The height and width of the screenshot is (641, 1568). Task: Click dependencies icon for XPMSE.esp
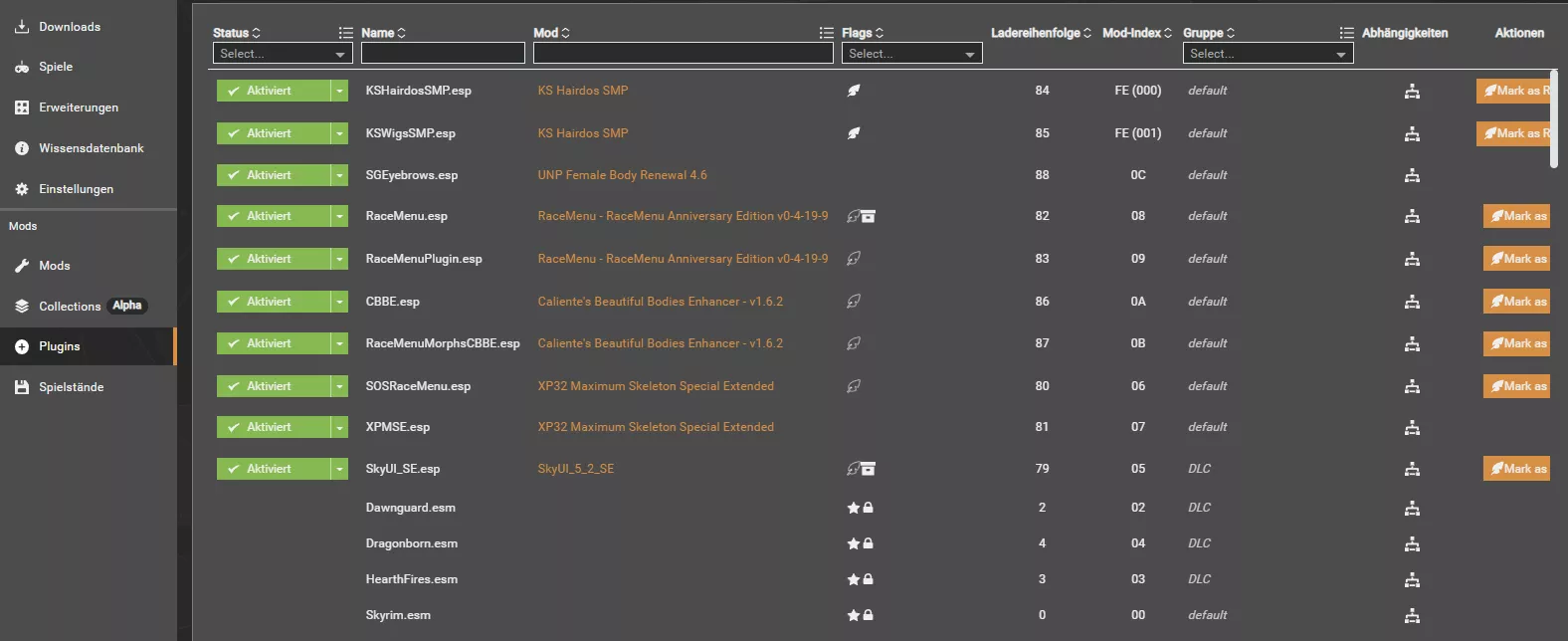[1412, 428]
